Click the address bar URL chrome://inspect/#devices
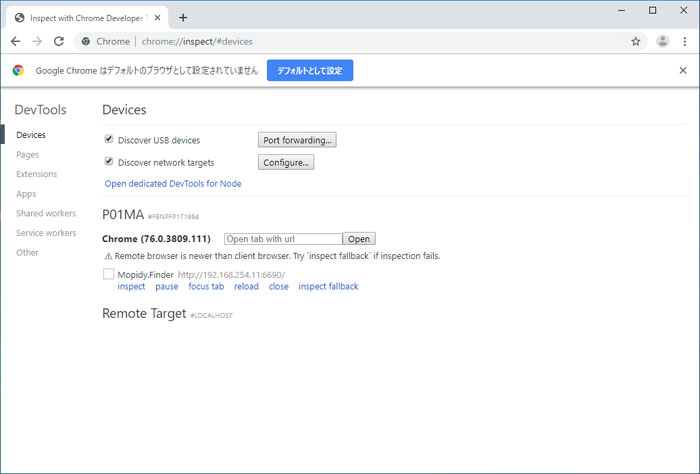 pos(197,42)
